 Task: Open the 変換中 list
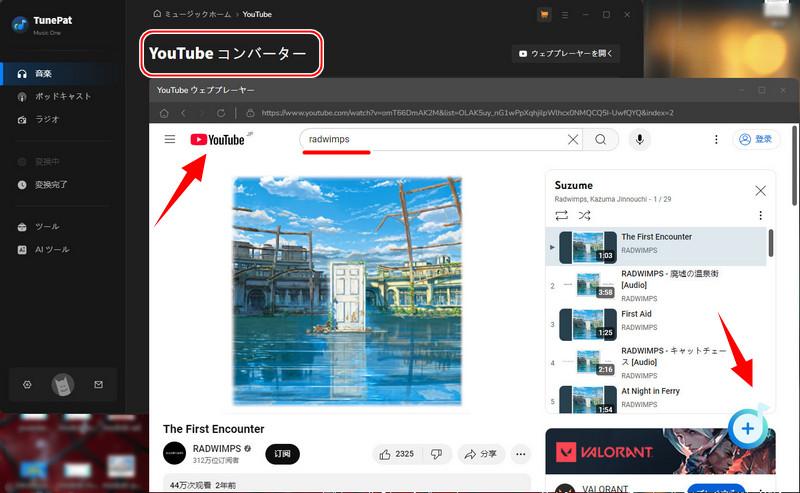click(61, 162)
